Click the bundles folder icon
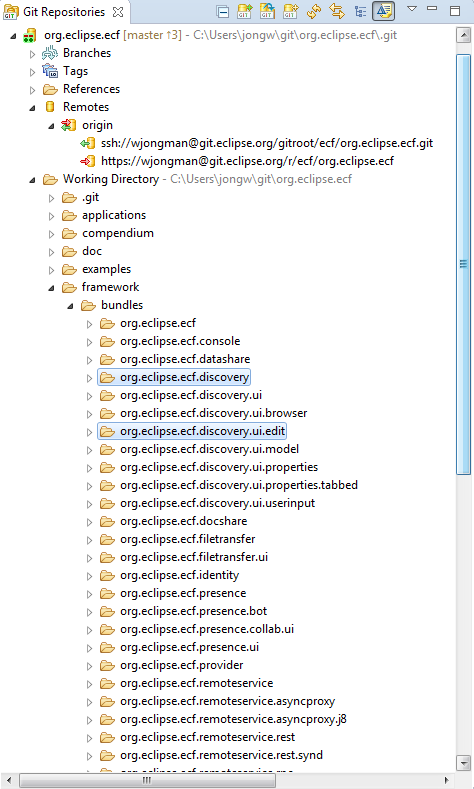 pyautogui.click(x=88, y=305)
